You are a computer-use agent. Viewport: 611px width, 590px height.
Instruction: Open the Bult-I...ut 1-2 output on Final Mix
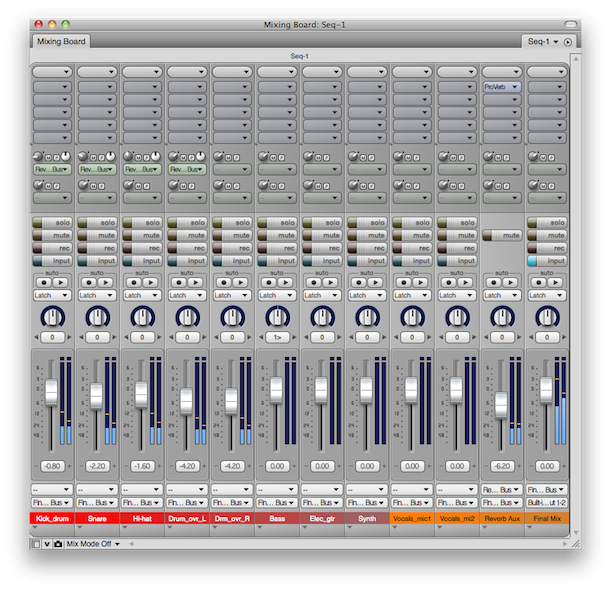click(547, 503)
